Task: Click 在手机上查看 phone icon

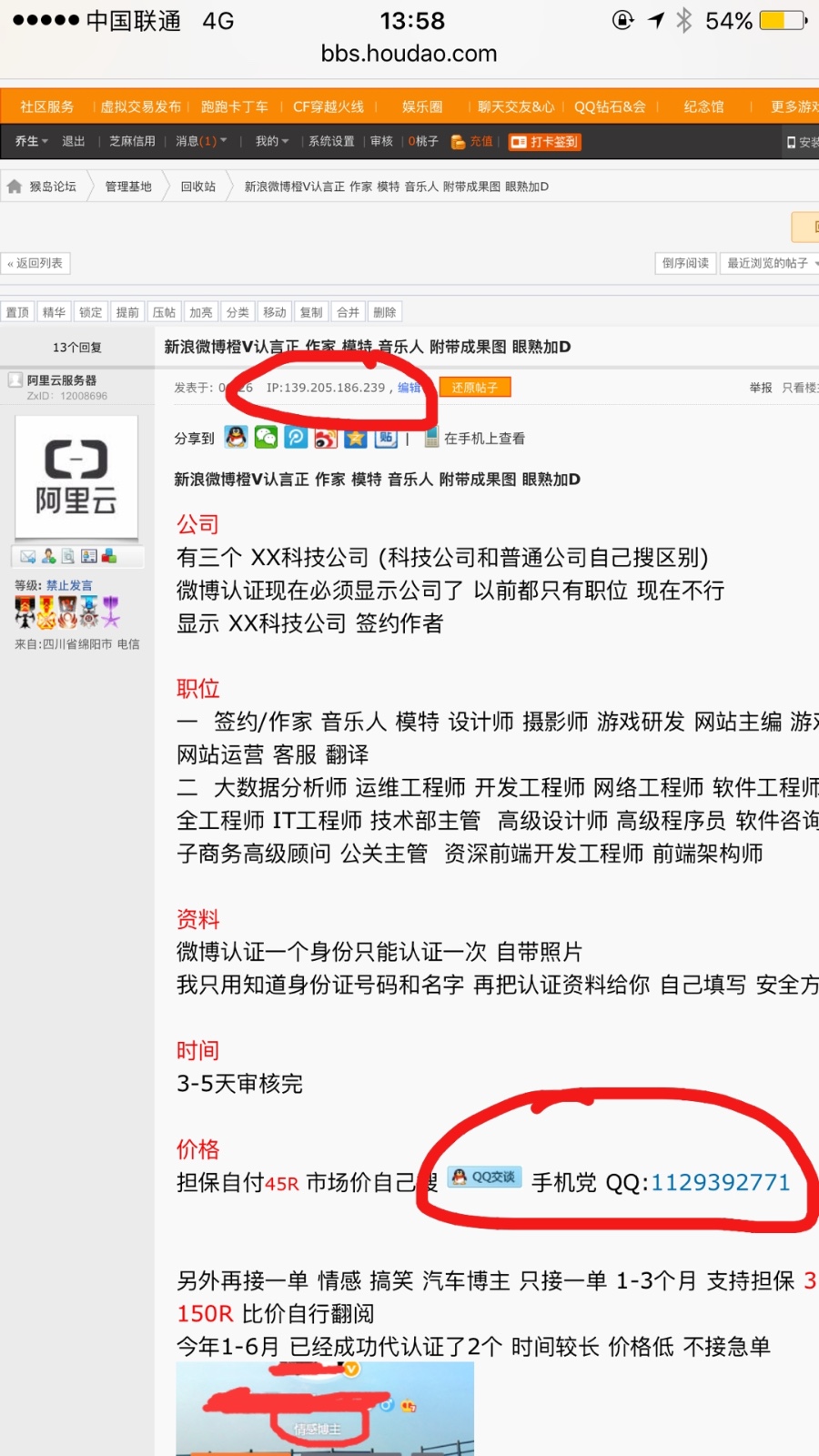Action: tap(431, 438)
